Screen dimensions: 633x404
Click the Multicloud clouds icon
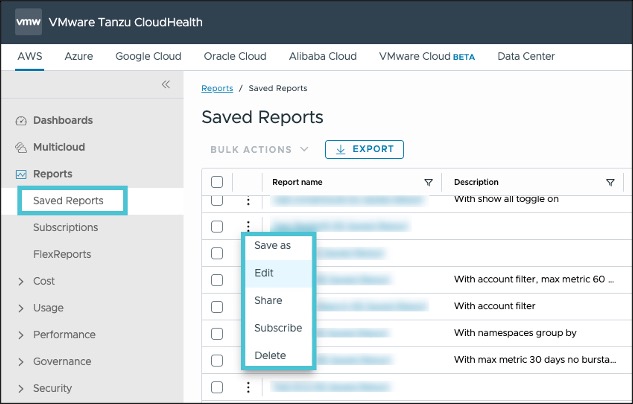[21, 147]
